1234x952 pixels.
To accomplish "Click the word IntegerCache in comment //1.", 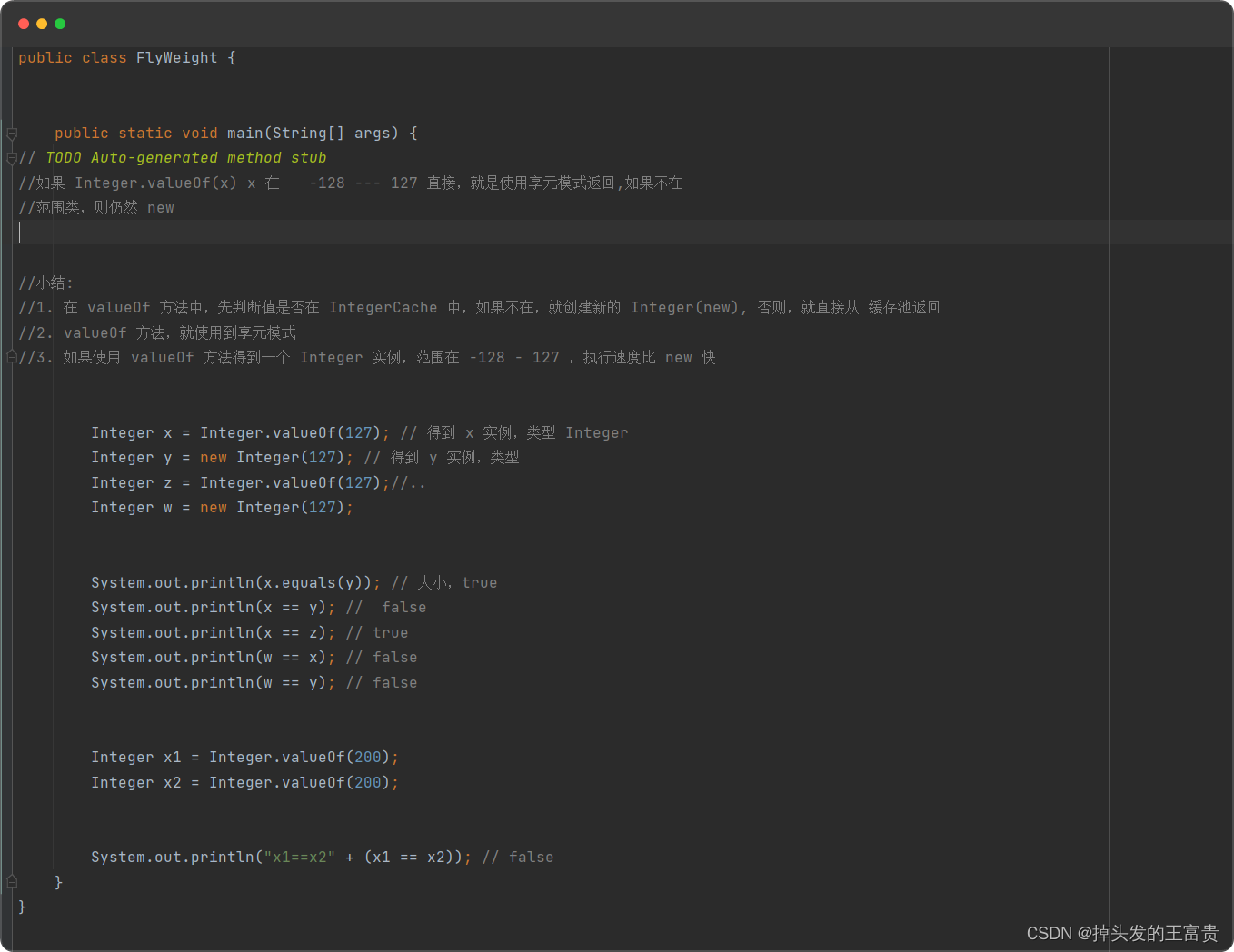I will point(383,308).
